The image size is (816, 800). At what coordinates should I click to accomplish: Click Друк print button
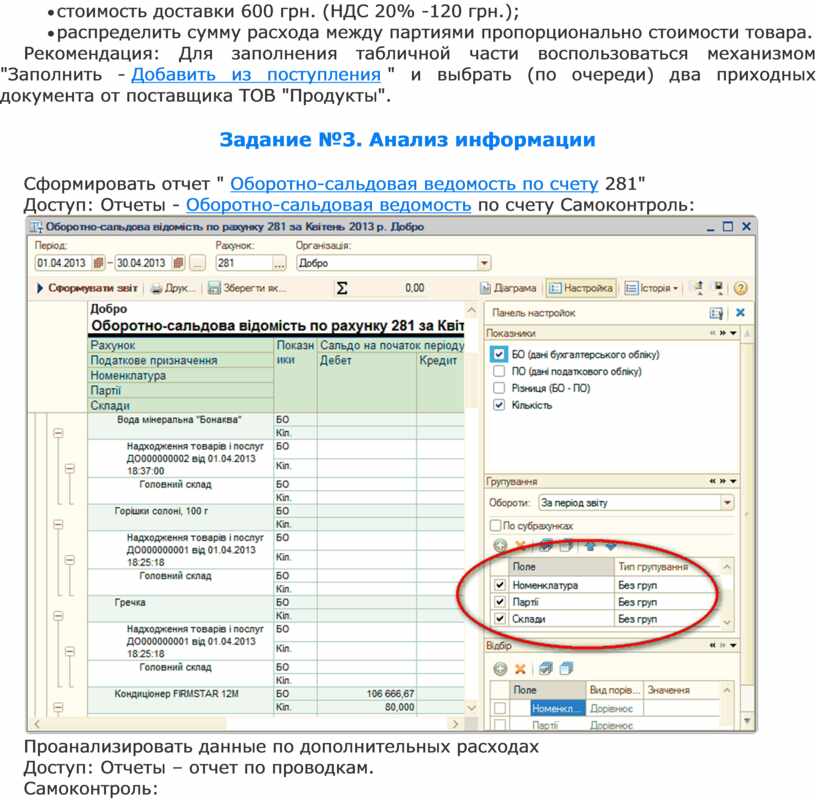[x=172, y=288]
